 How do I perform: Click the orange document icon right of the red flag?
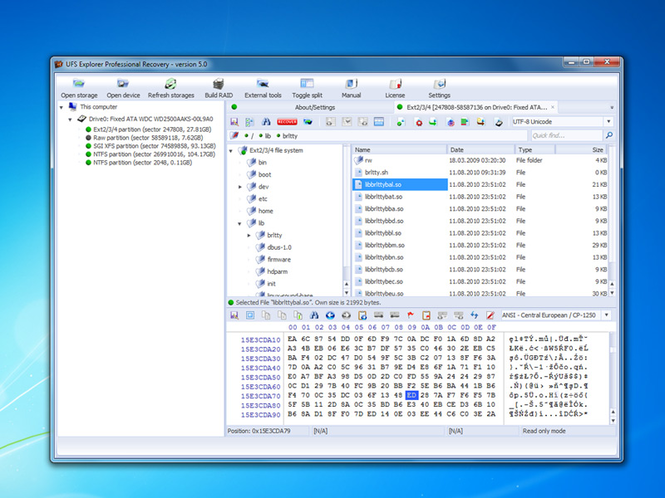426,315
